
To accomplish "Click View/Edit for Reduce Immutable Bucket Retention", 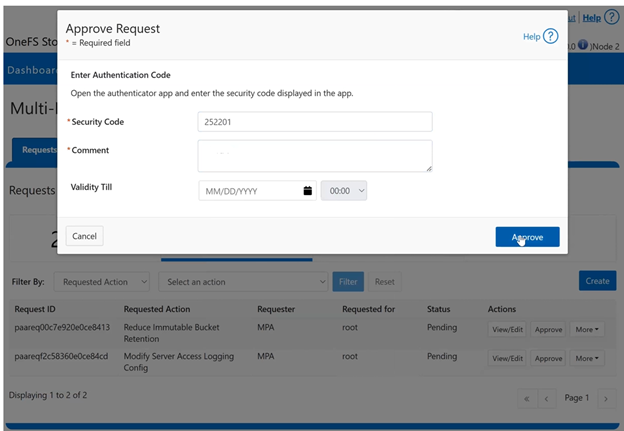I will (507, 329).
